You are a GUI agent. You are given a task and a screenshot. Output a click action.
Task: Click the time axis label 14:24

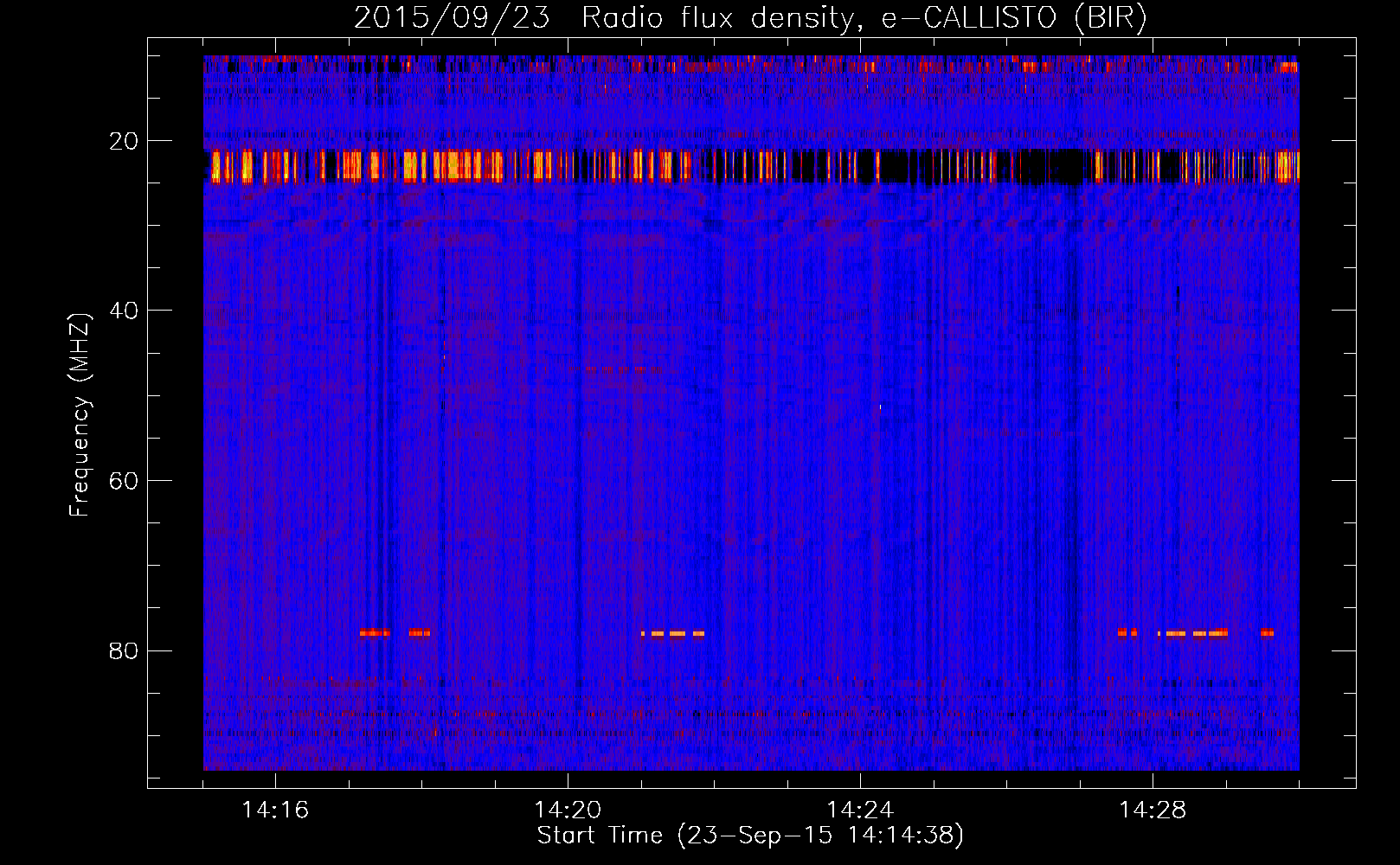(x=860, y=811)
